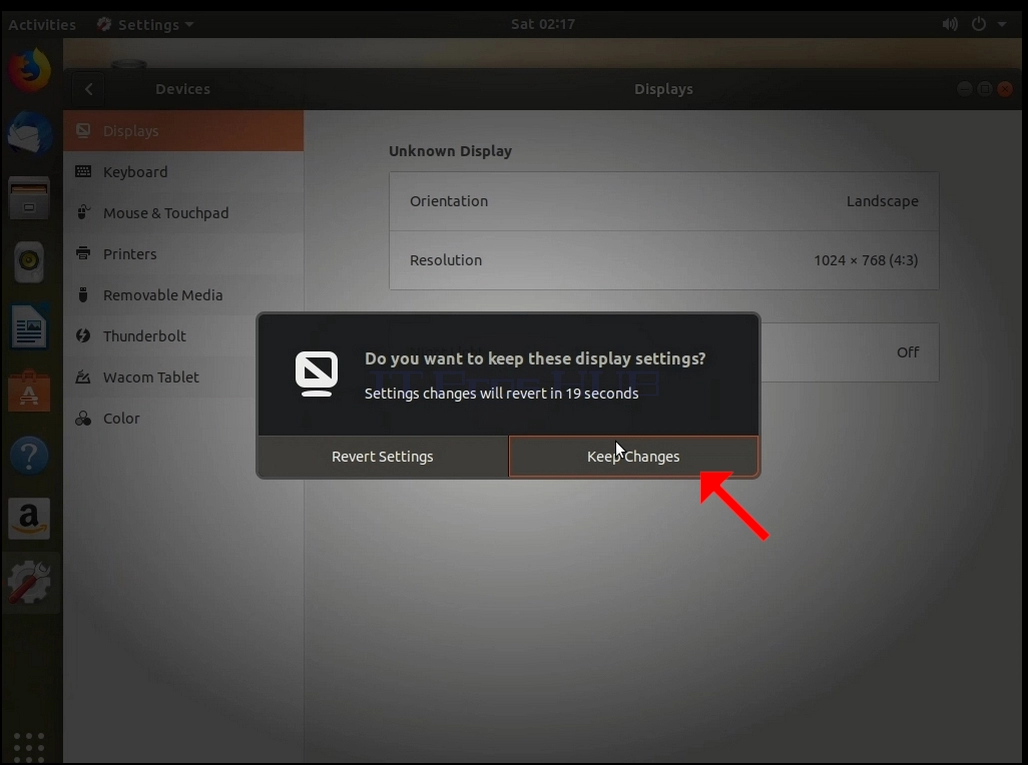Open Activities overview
Screen dimensions: 1028x765
[42, 24]
